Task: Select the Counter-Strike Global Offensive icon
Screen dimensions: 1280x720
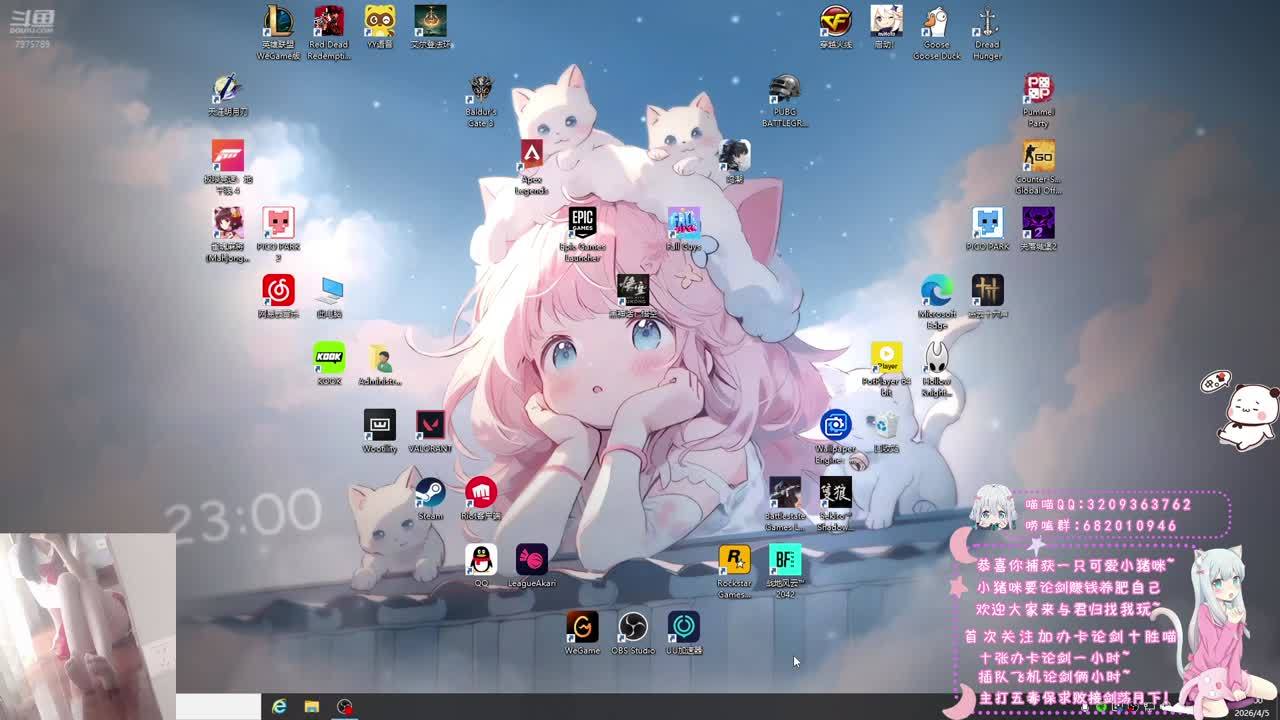Action: point(1038,157)
